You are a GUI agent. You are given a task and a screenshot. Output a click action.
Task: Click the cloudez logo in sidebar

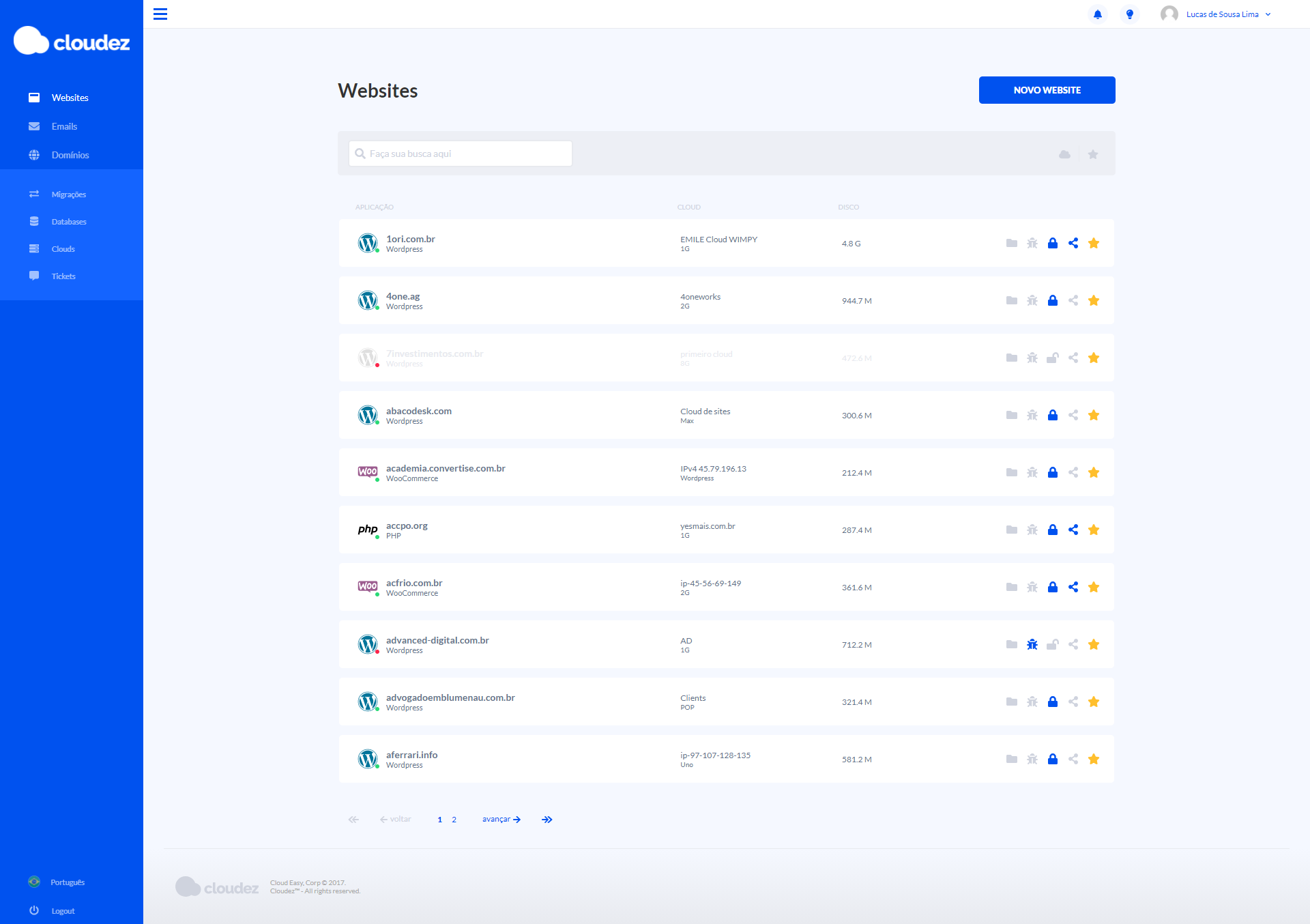point(72,41)
